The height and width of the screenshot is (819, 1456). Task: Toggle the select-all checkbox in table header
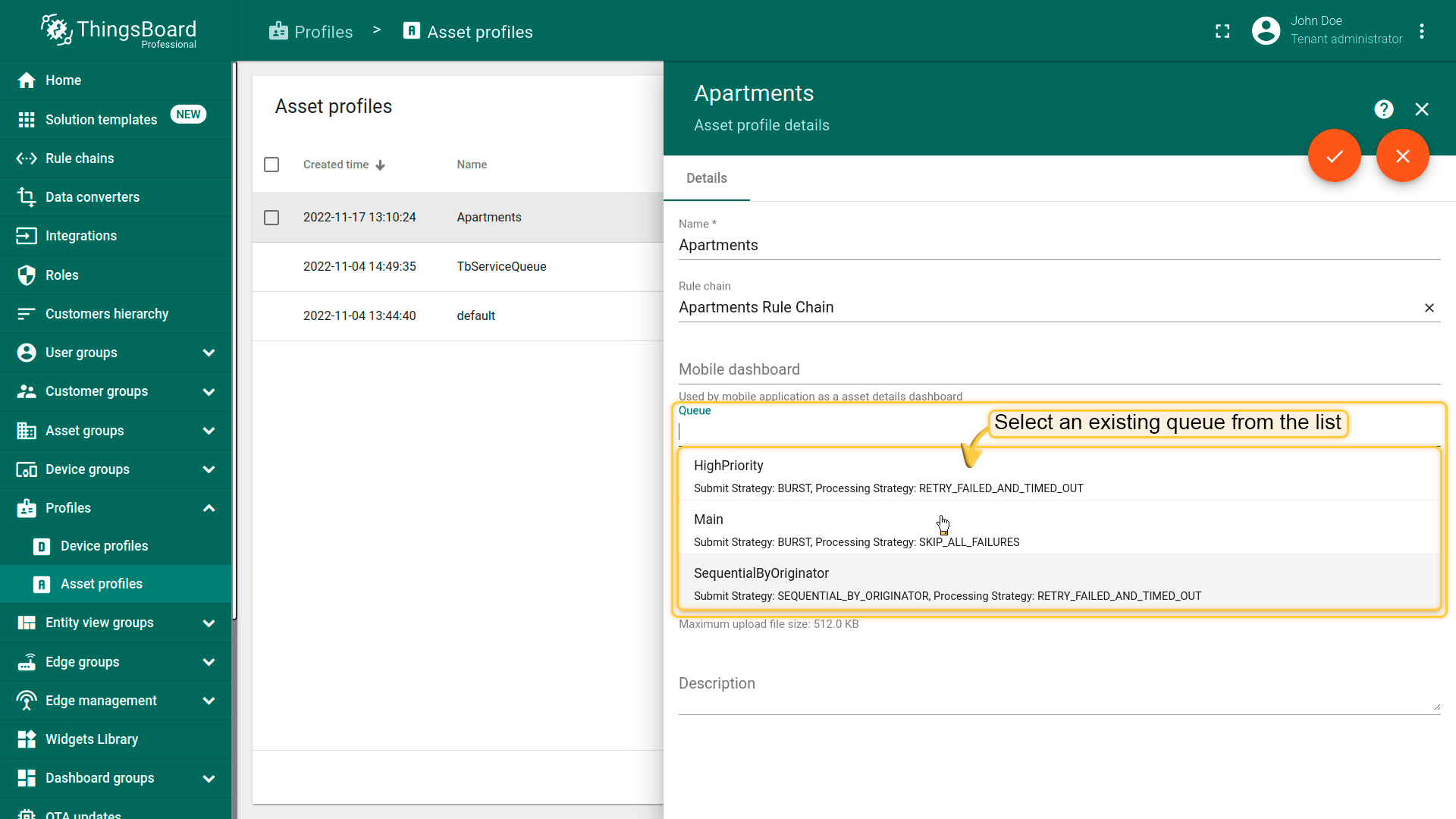(271, 165)
